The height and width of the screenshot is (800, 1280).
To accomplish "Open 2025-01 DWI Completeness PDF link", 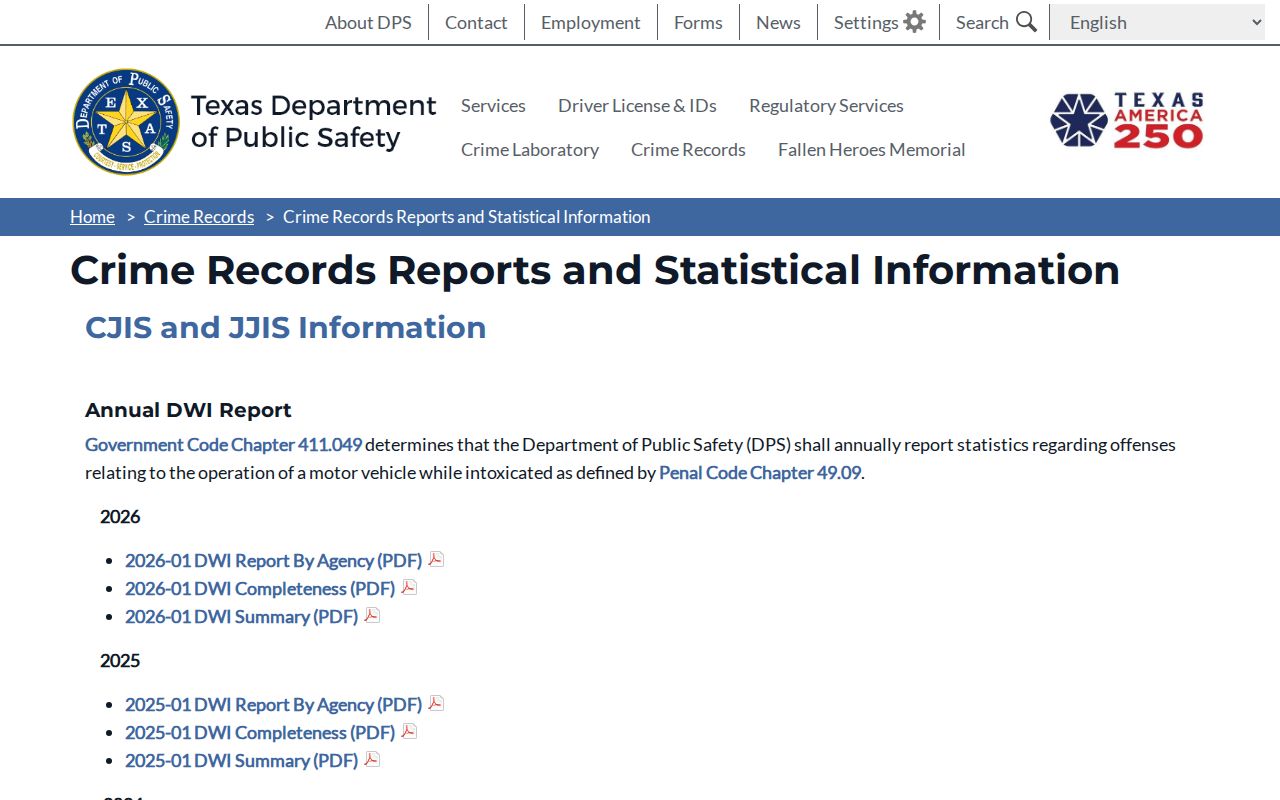I will point(260,732).
